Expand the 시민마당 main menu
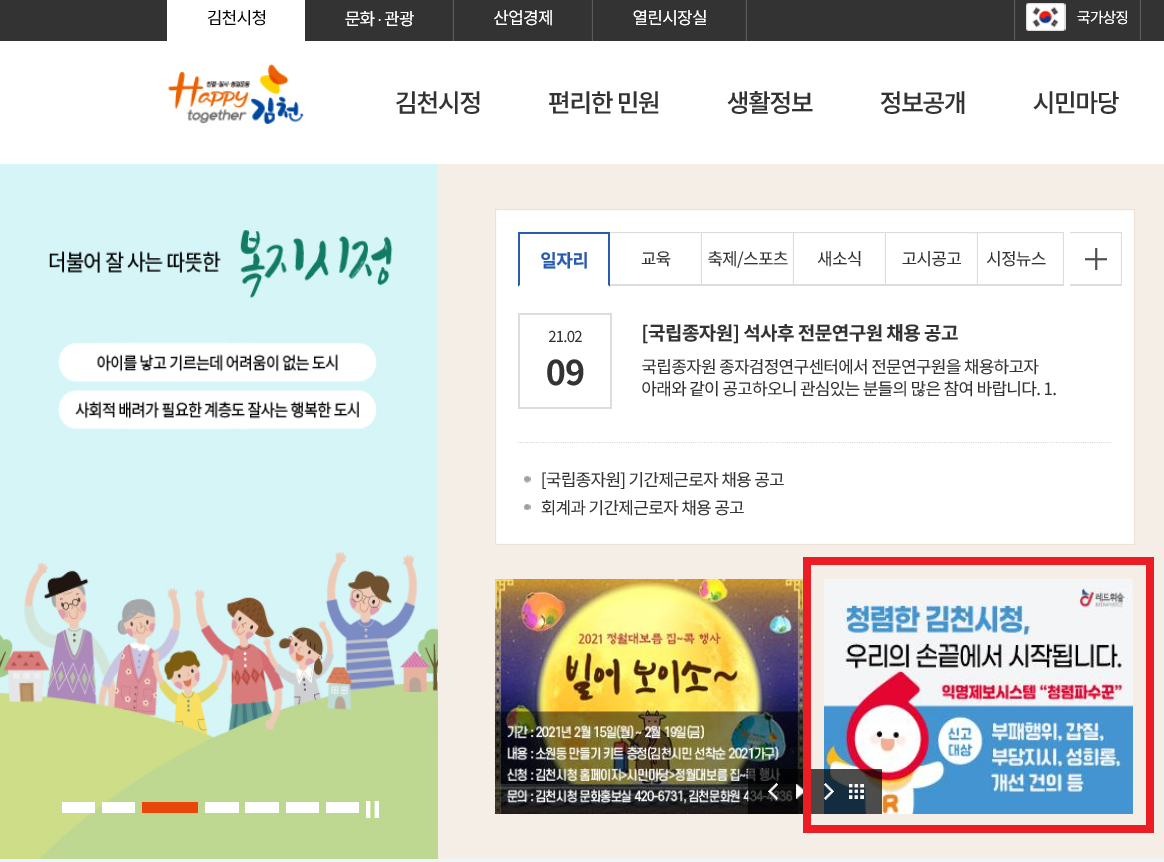The image size is (1164, 862). click(x=1076, y=102)
